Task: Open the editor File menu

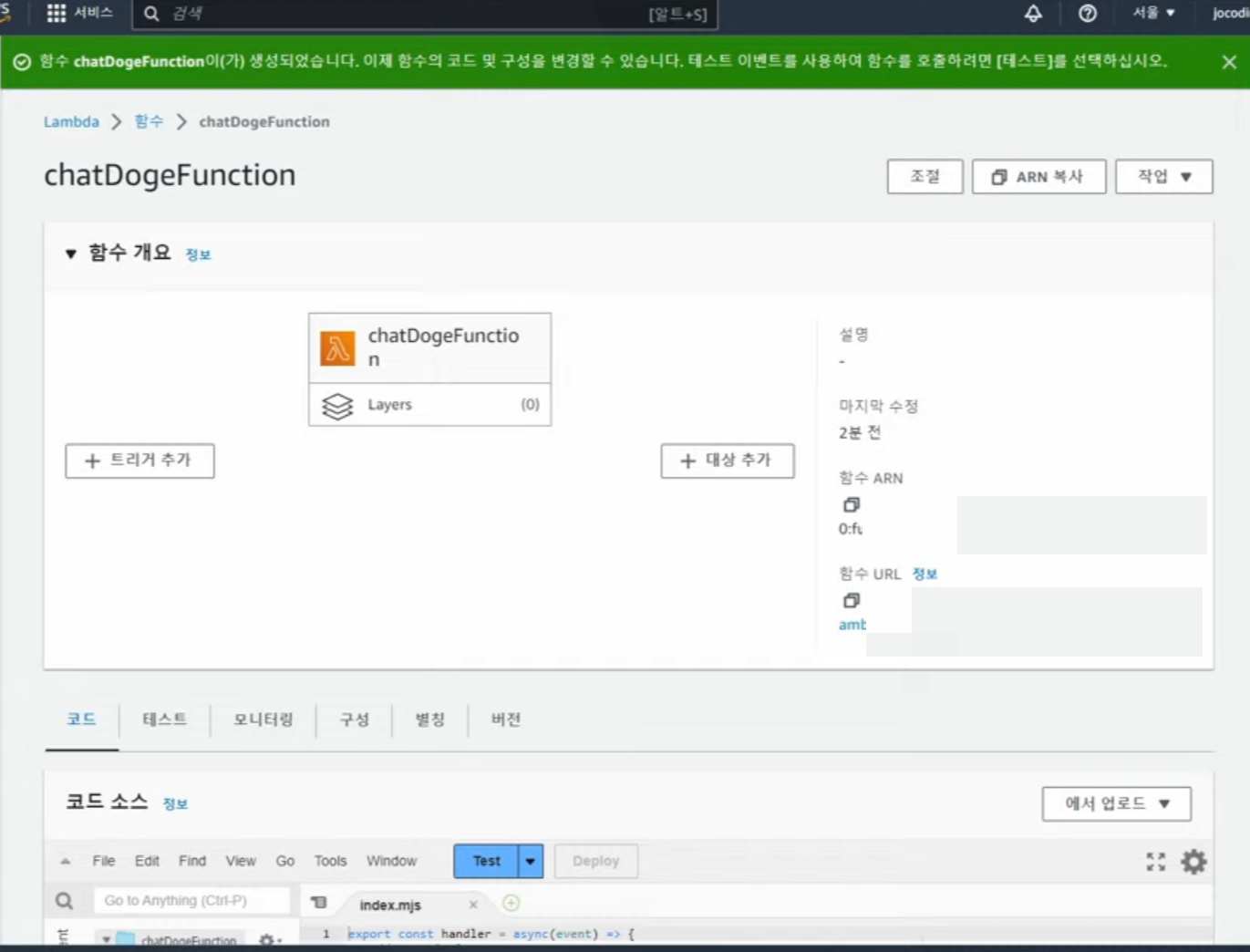Action: pos(104,861)
